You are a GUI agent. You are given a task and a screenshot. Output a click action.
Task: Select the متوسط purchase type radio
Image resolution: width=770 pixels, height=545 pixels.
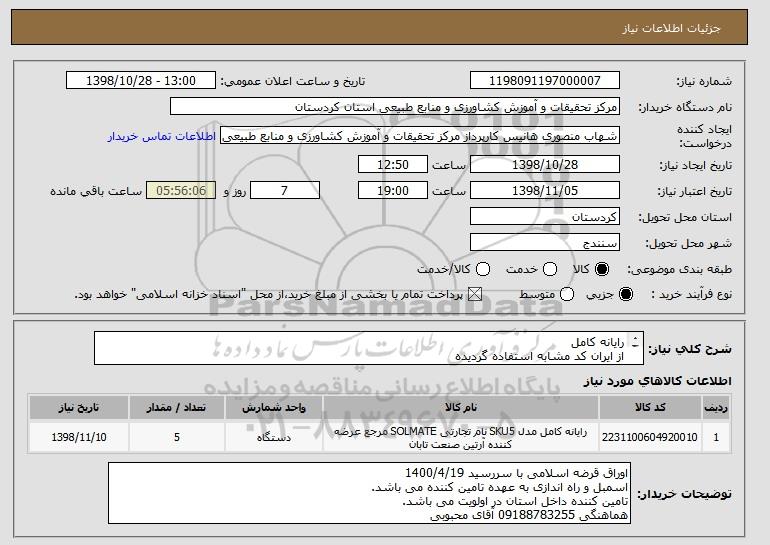pos(567,295)
